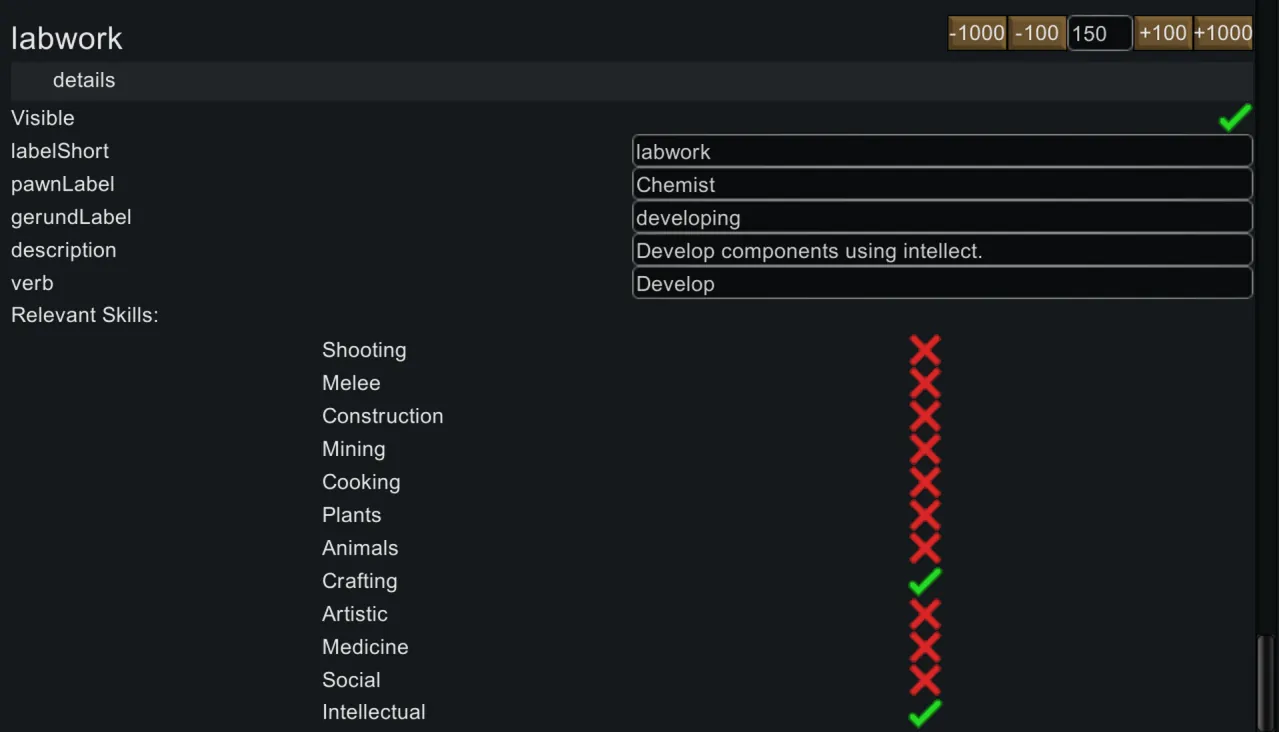Enable Mining as a relevant skill
The image size is (1279, 732).
925,449
